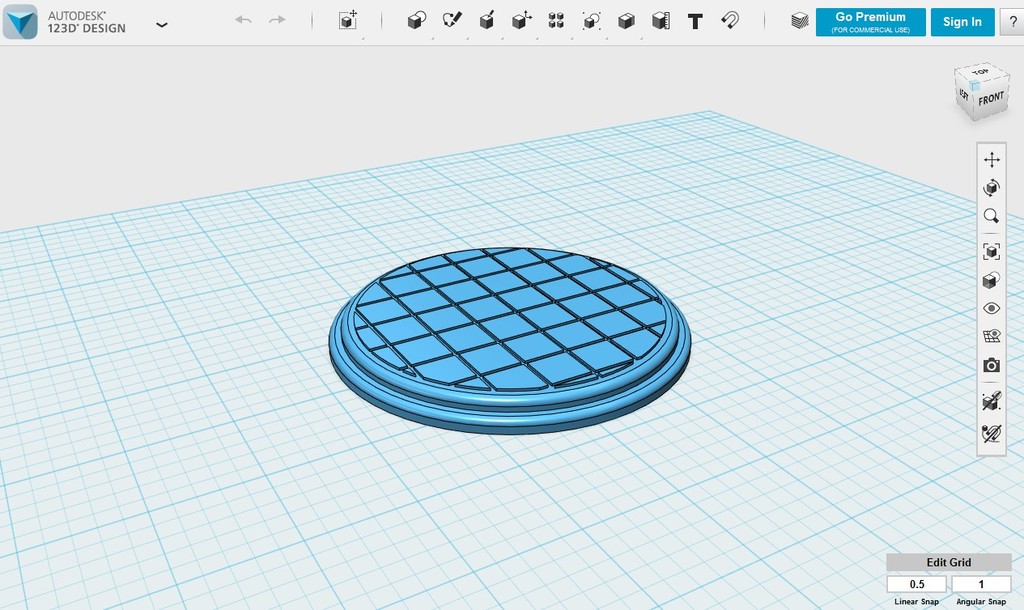Click the Edit Grid button
The height and width of the screenshot is (610, 1024).
948,562
